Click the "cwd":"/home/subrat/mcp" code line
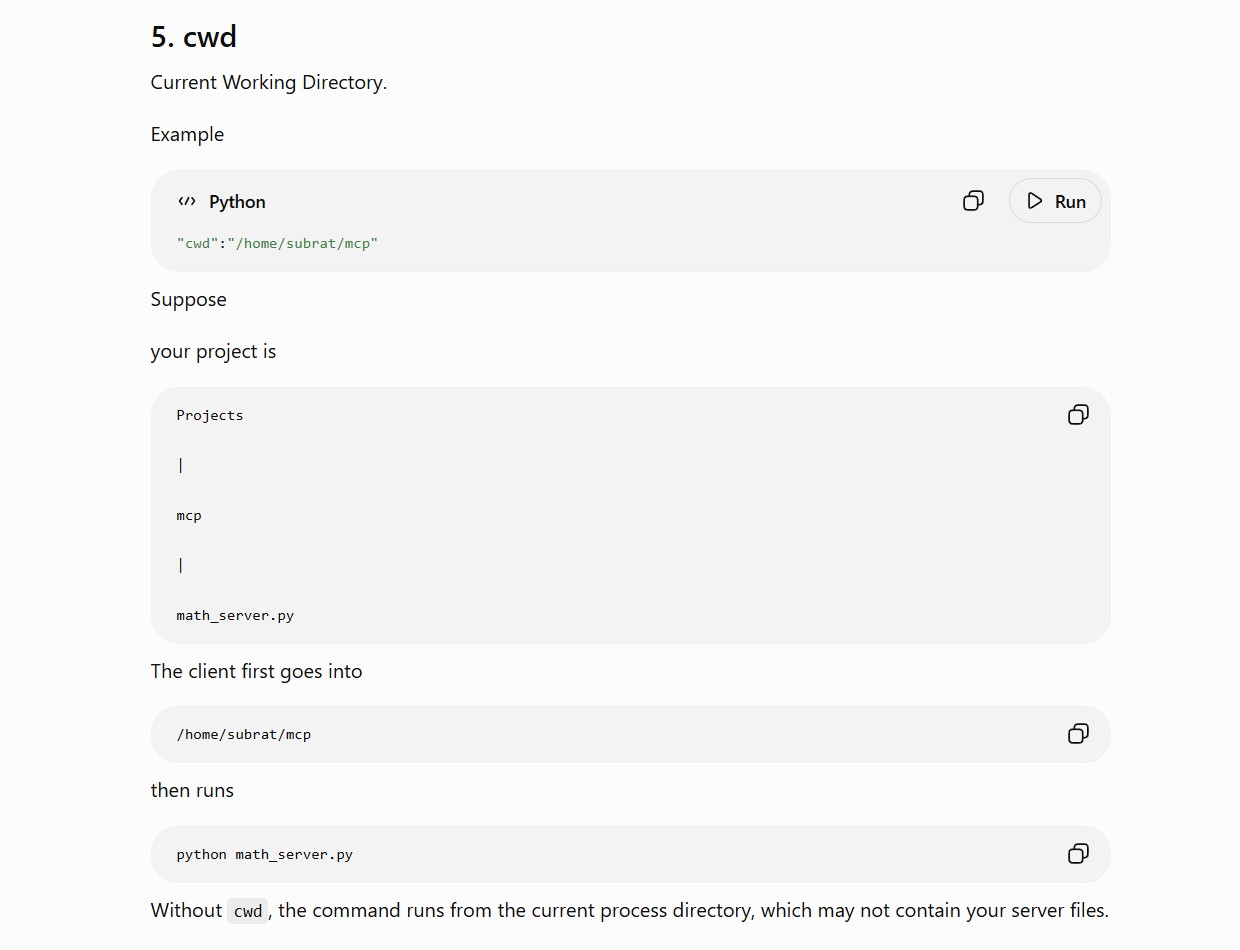 tap(277, 243)
